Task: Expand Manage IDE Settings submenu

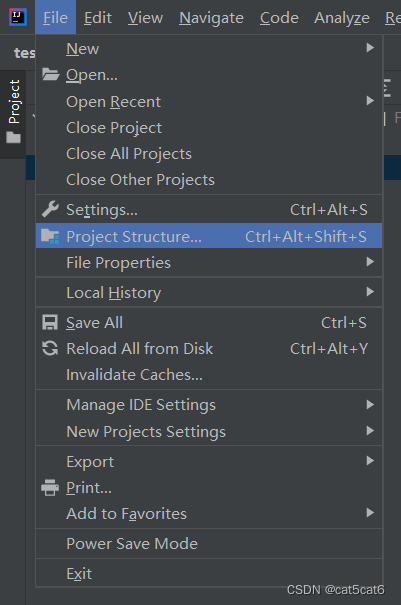Action: [209, 405]
